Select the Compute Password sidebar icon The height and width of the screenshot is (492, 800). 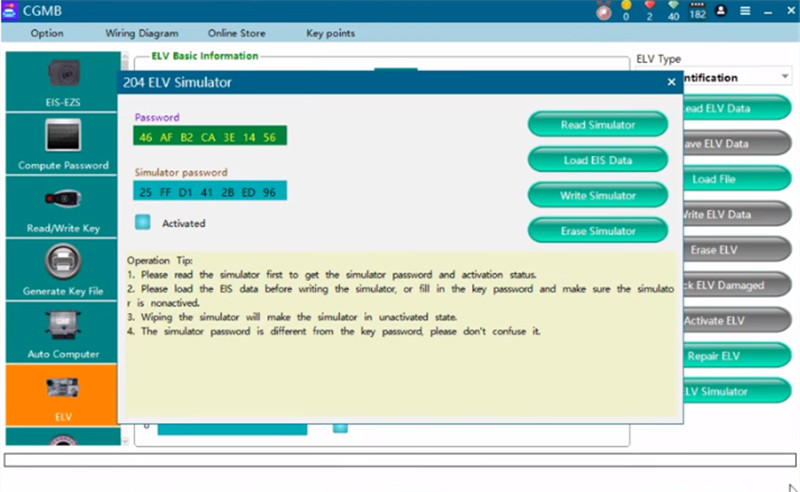point(62,143)
